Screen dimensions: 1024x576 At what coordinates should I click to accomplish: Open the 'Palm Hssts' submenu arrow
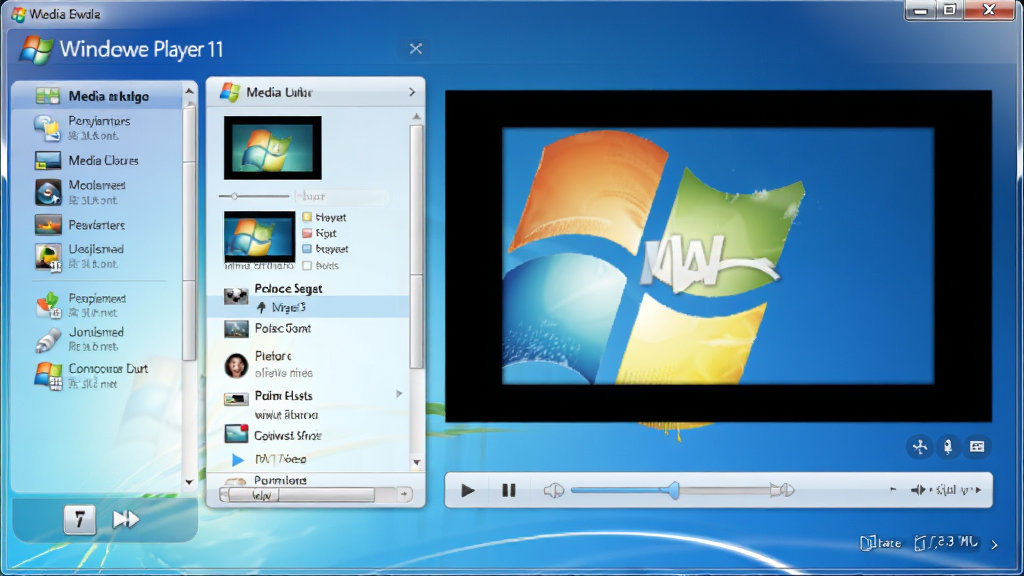pos(399,394)
